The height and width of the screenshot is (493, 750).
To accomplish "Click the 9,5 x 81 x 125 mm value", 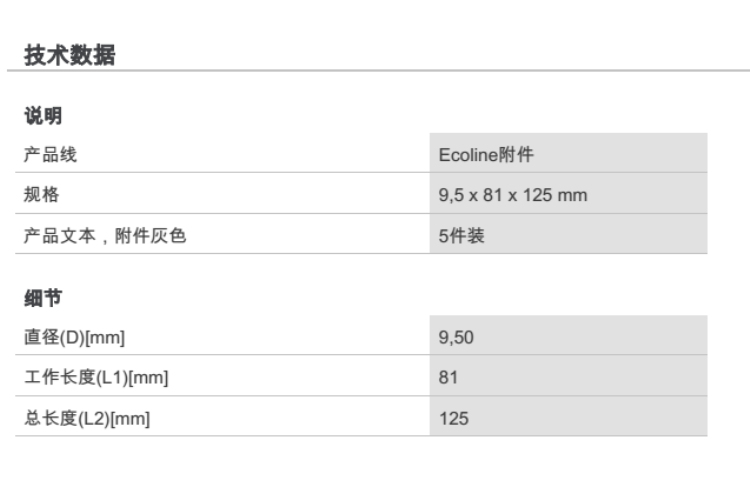I will pyautogui.click(x=513, y=195).
